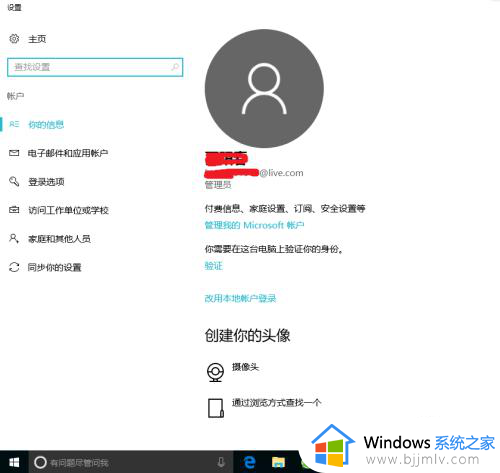
Task: Click 付费信息、家庭设置 description text
Action: [285, 209]
